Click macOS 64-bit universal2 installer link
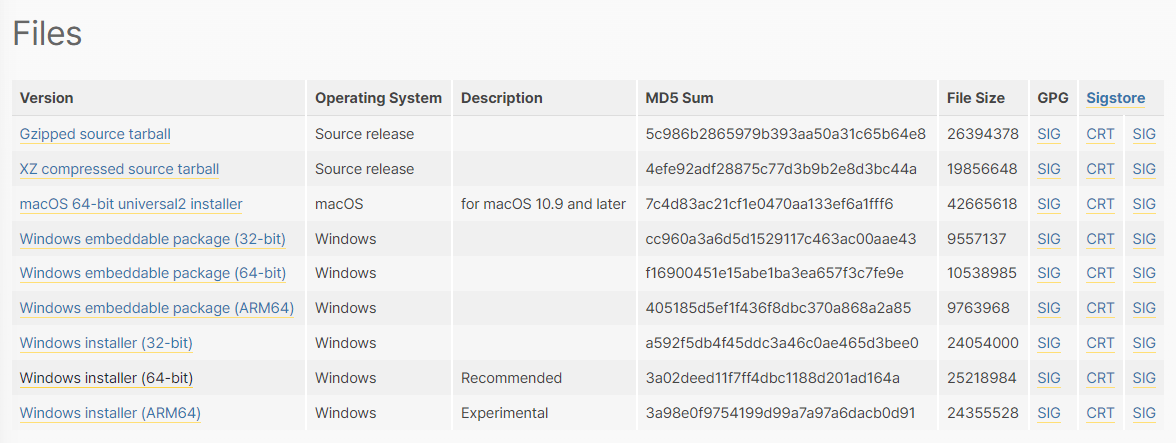This screenshot has height=443, width=1176. (x=131, y=204)
